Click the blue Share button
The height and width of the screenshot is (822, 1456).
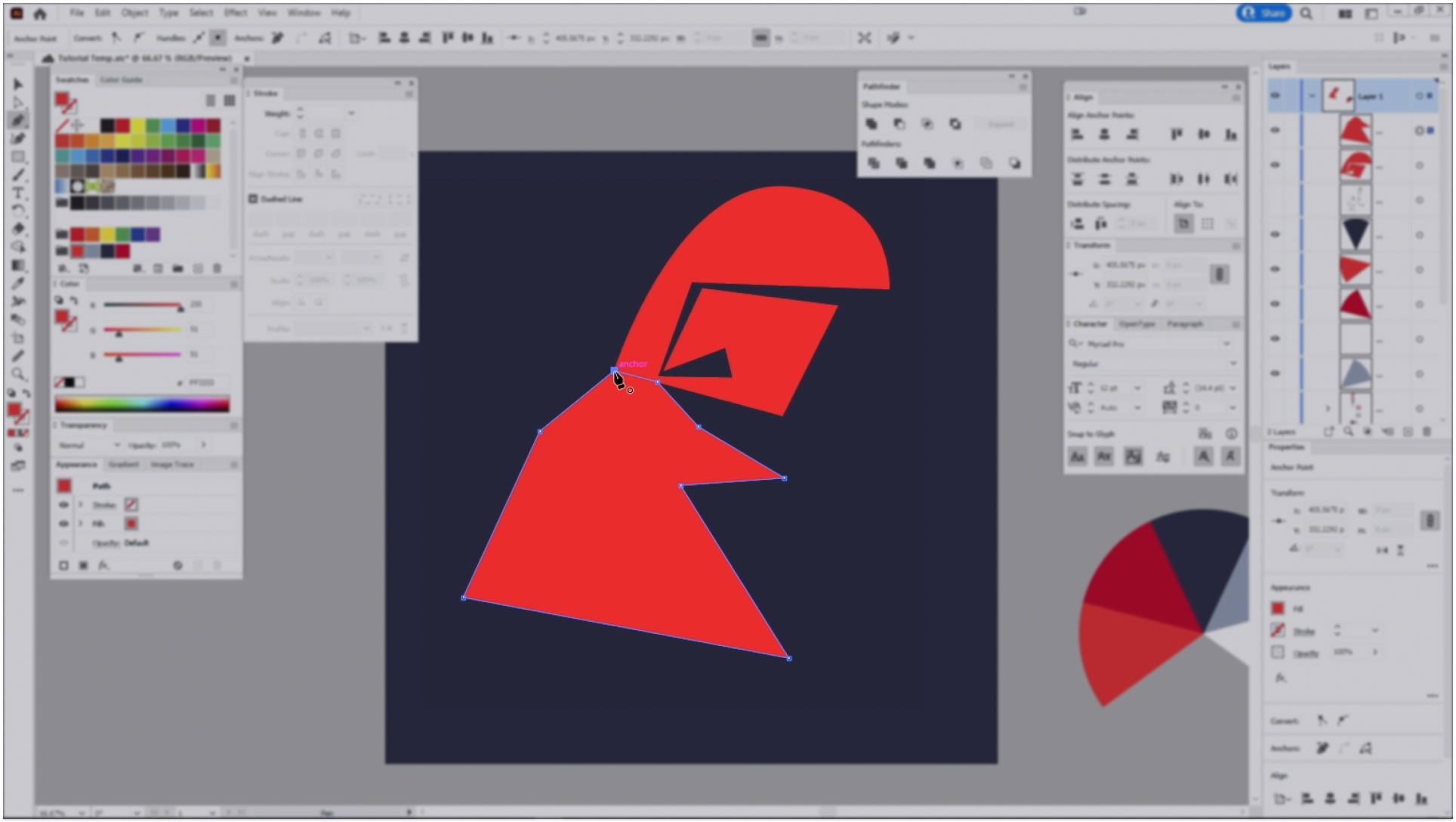[1264, 13]
